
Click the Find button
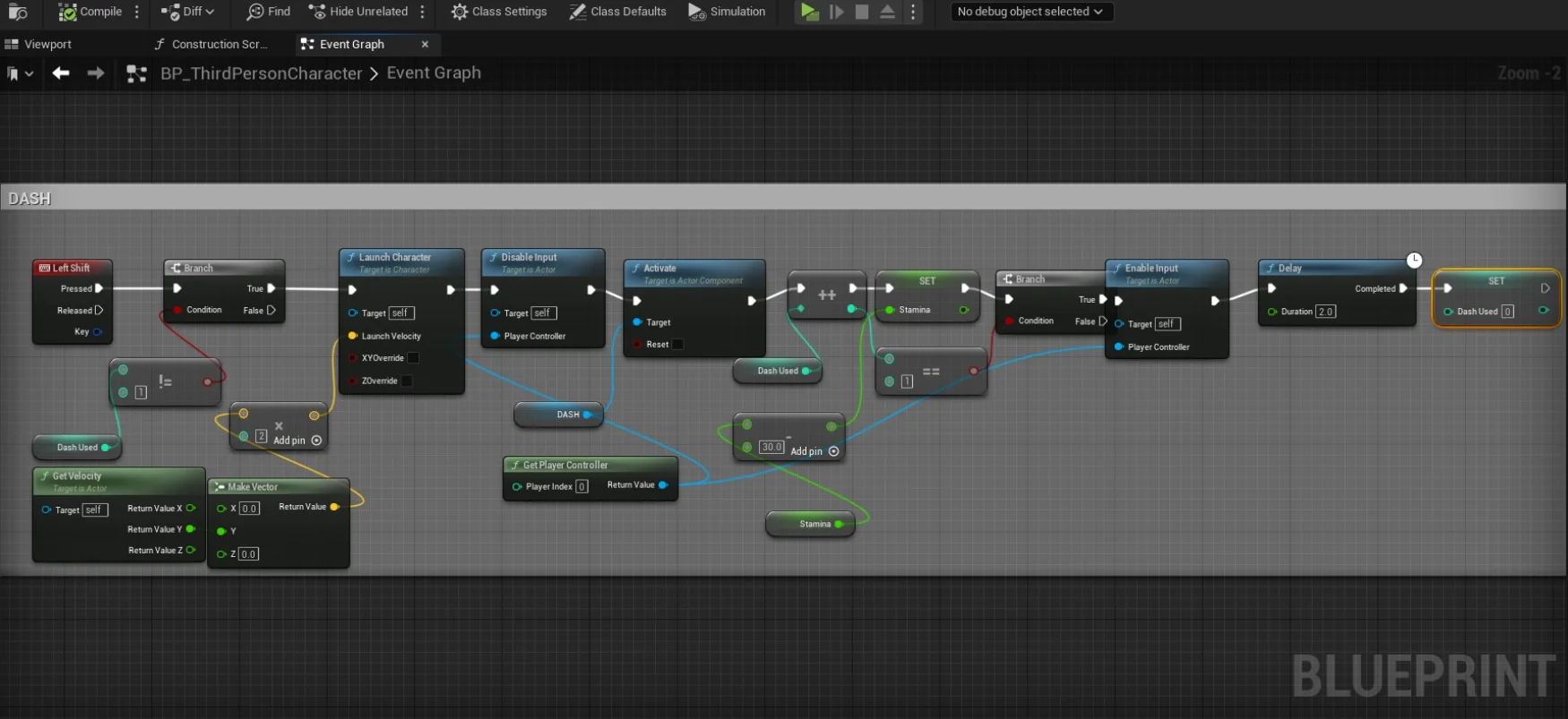[269, 12]
